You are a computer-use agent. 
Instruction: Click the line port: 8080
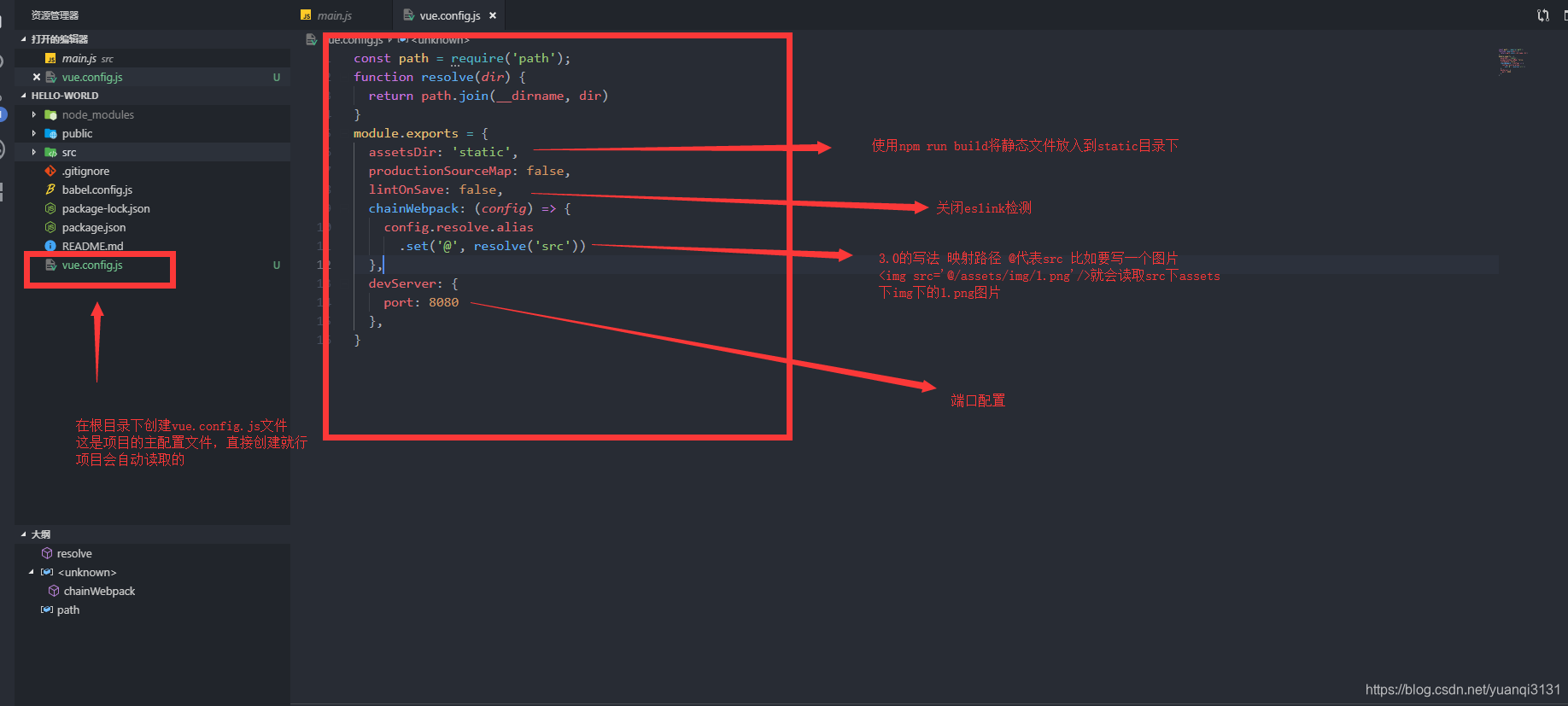point(421,302)
